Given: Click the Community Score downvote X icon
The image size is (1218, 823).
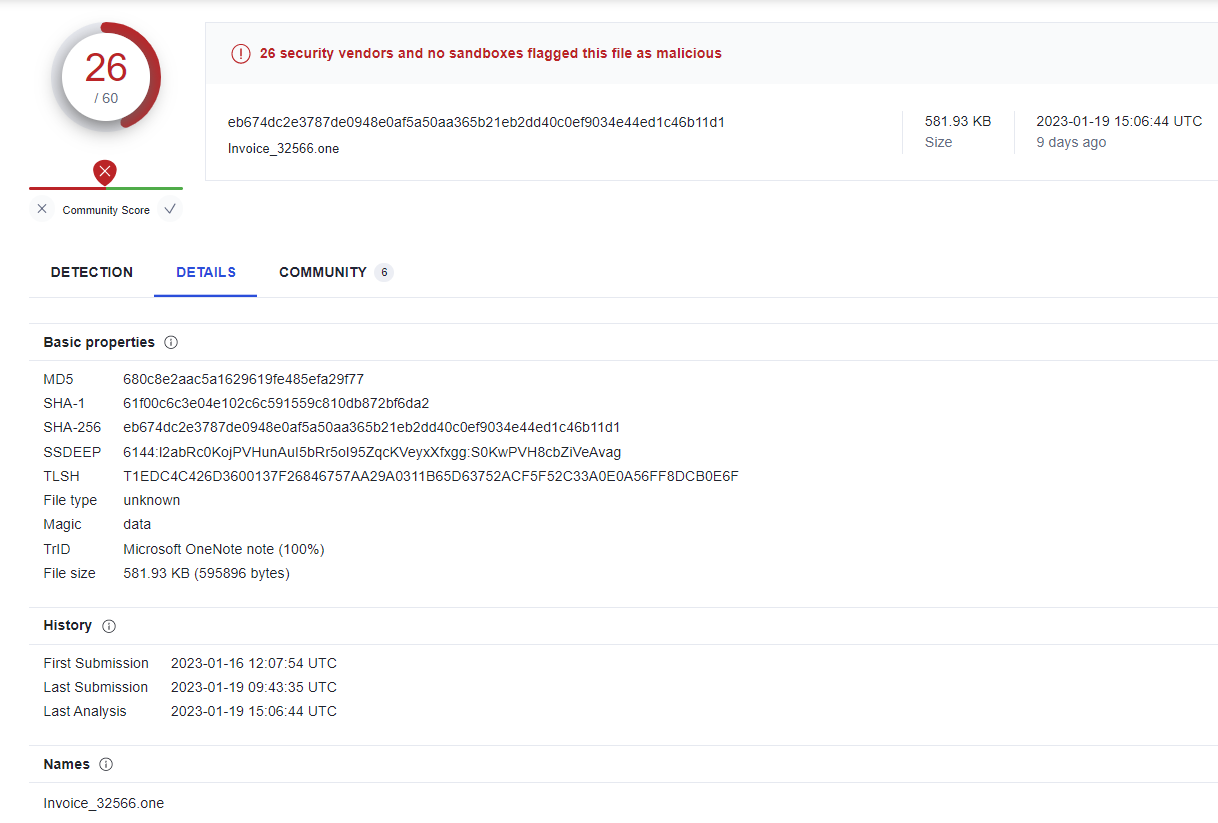Looking at the screenshot, I should point(42,209).
